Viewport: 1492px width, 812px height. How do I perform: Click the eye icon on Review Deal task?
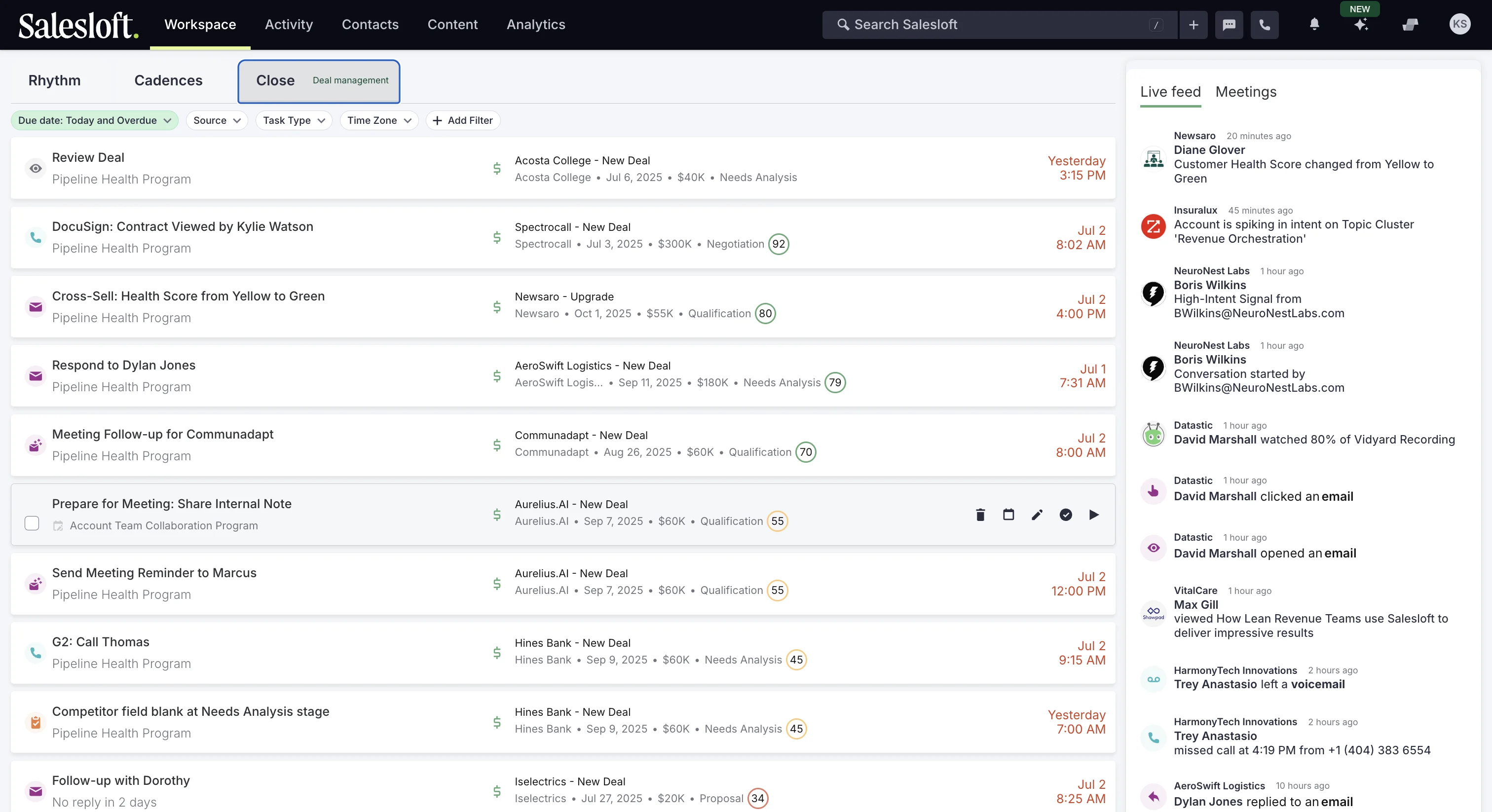tap(36, 169)
